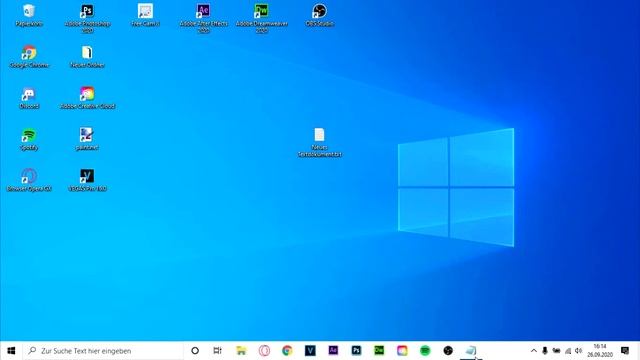Select the Papierkorb recycle bin desktop icon
The image size is (640, 360).
tap(29, 15)
